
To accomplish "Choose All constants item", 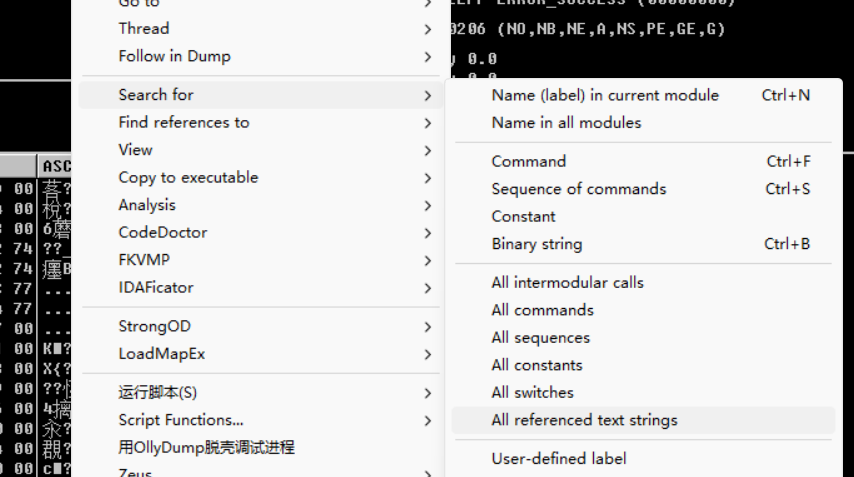I will (x=536, y=365).
